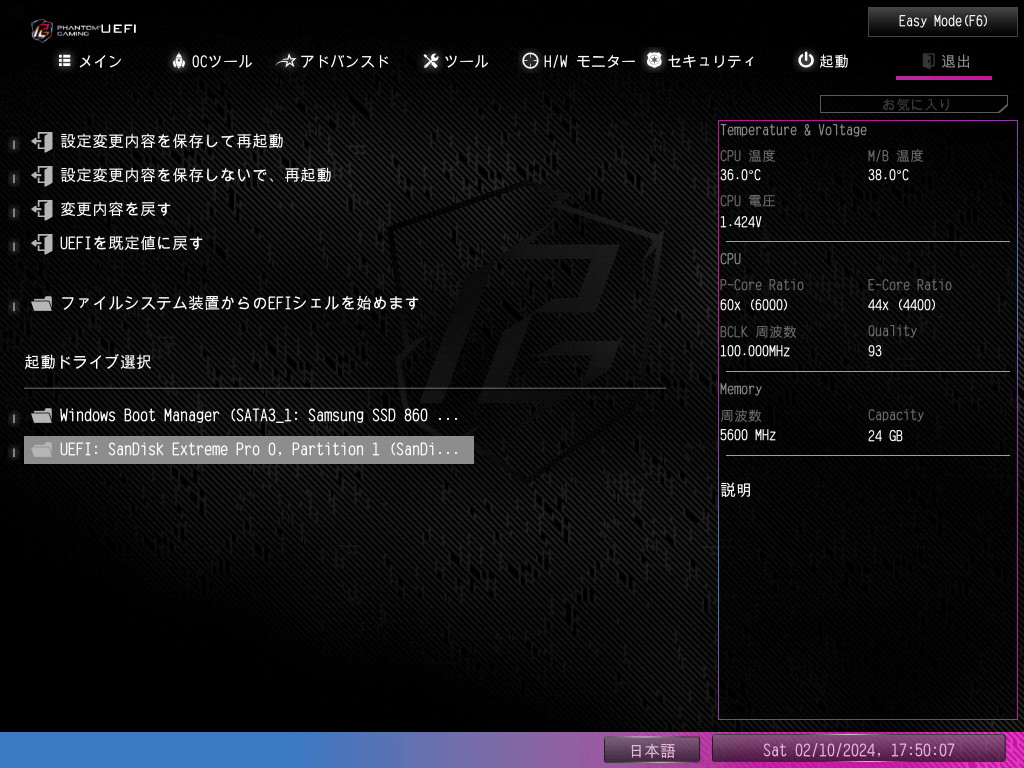This screenshot has height=768, width=1024.
Task: Click the M/B 温度 value 38.0°C
Action: tap(888, 176)
